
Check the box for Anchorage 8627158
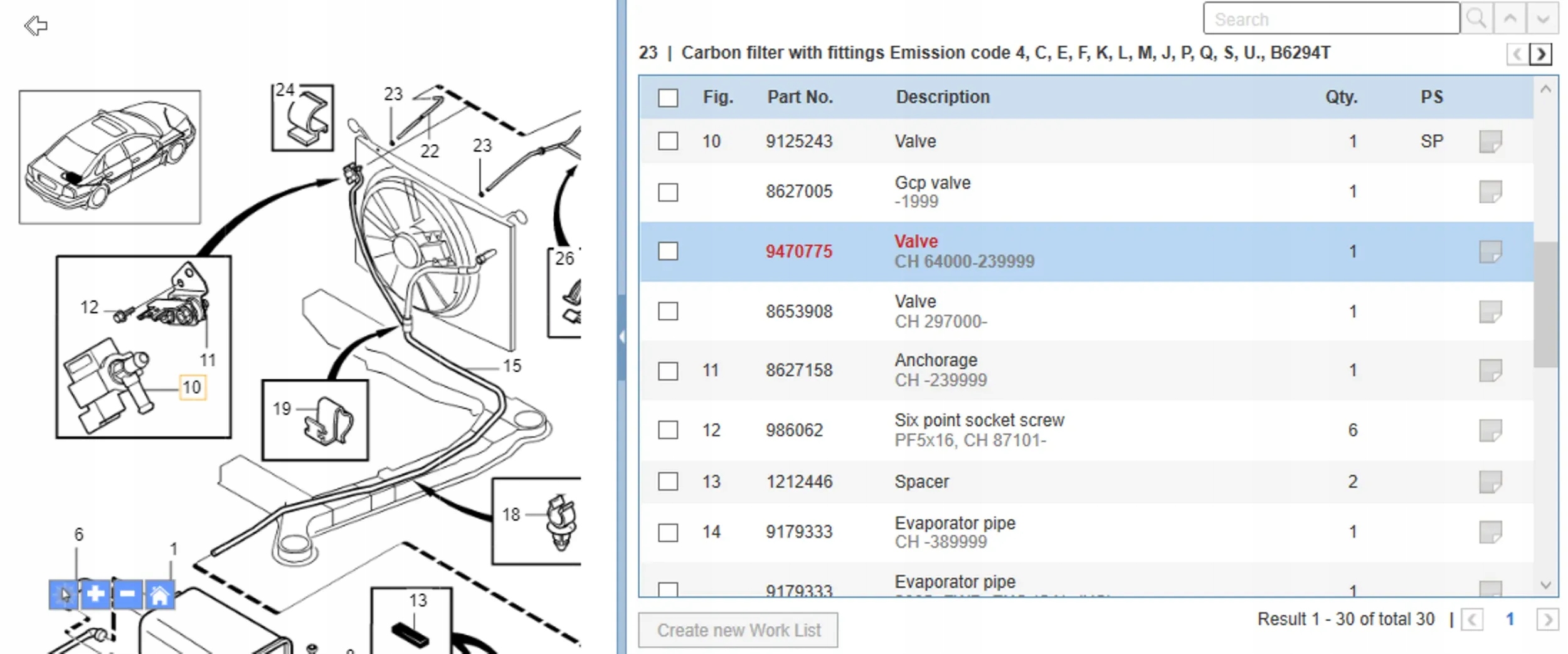(668, 371)
